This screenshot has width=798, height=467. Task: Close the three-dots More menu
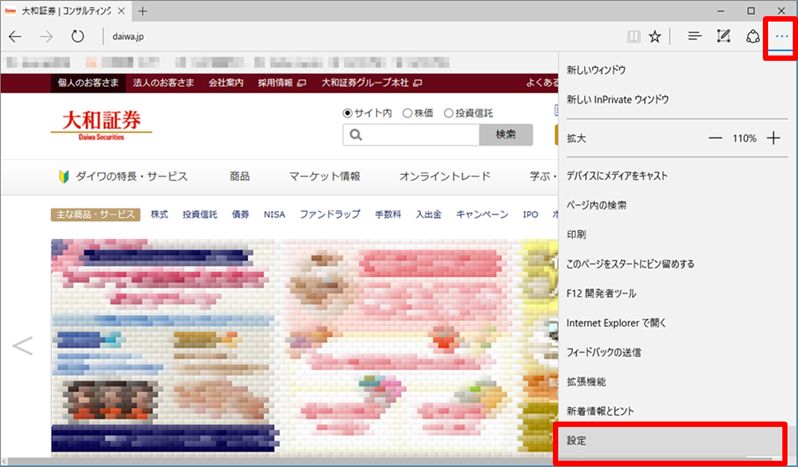pos(782,37)
